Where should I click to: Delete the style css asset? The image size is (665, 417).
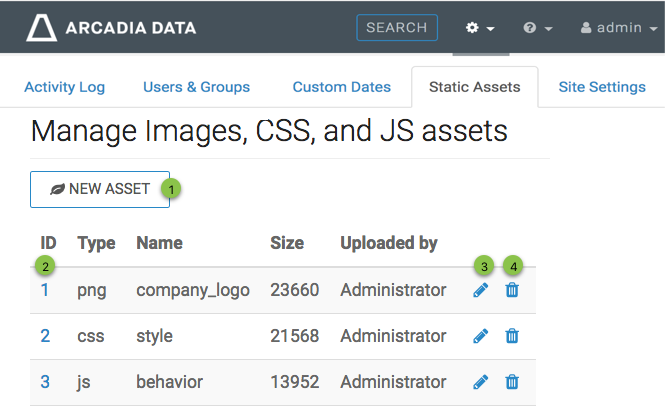tap(512, 336)
